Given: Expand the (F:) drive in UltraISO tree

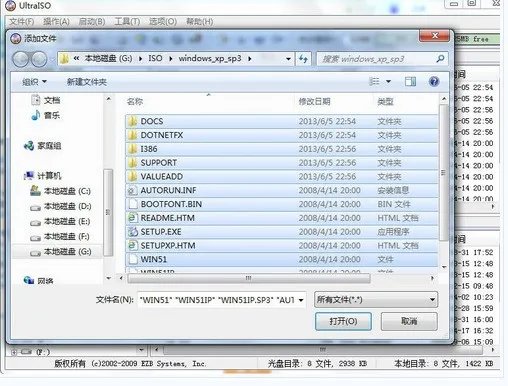Looking at the screenshot, I should 14,352.
